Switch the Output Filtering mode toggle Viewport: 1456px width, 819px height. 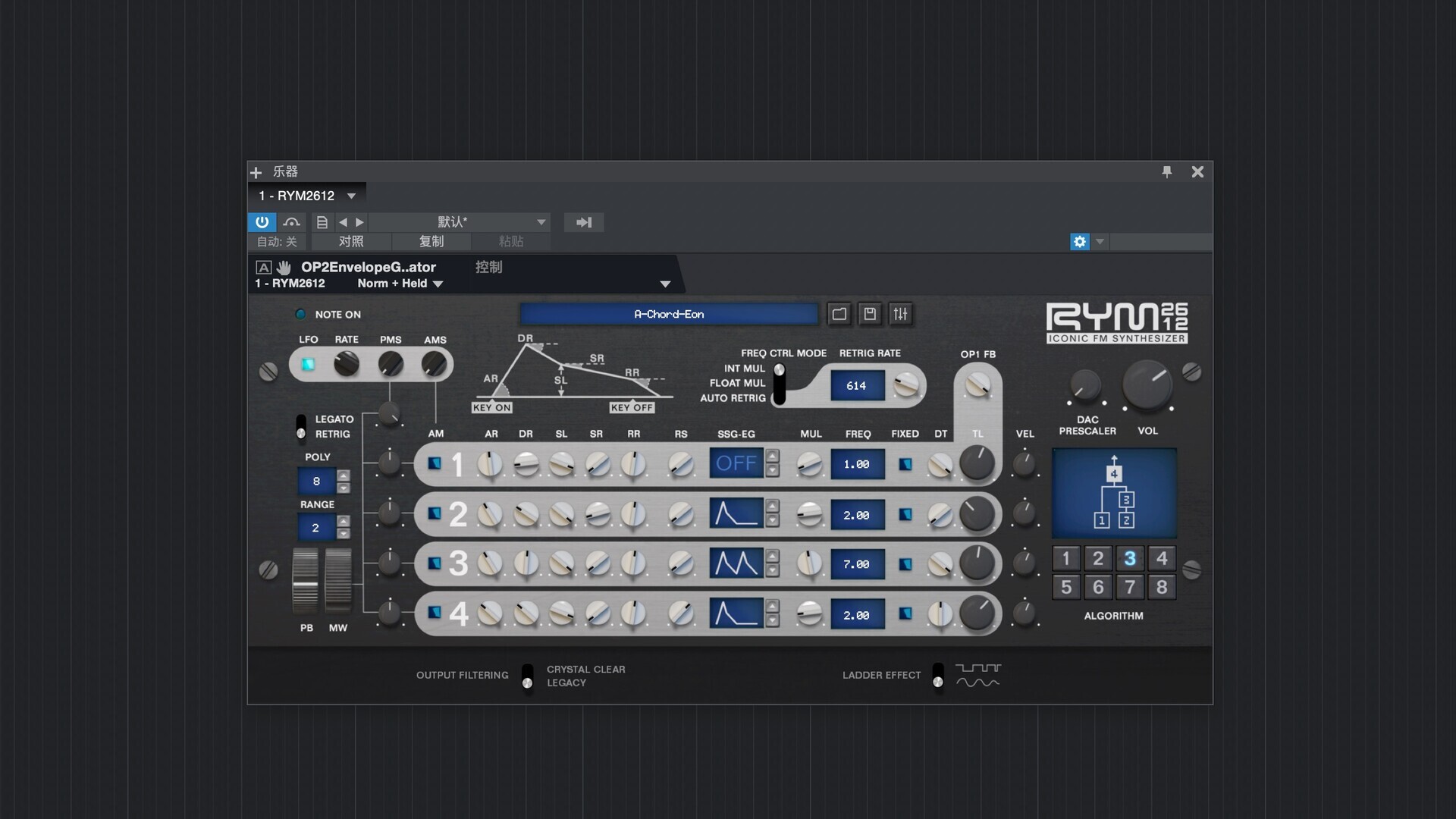point(527,676)
